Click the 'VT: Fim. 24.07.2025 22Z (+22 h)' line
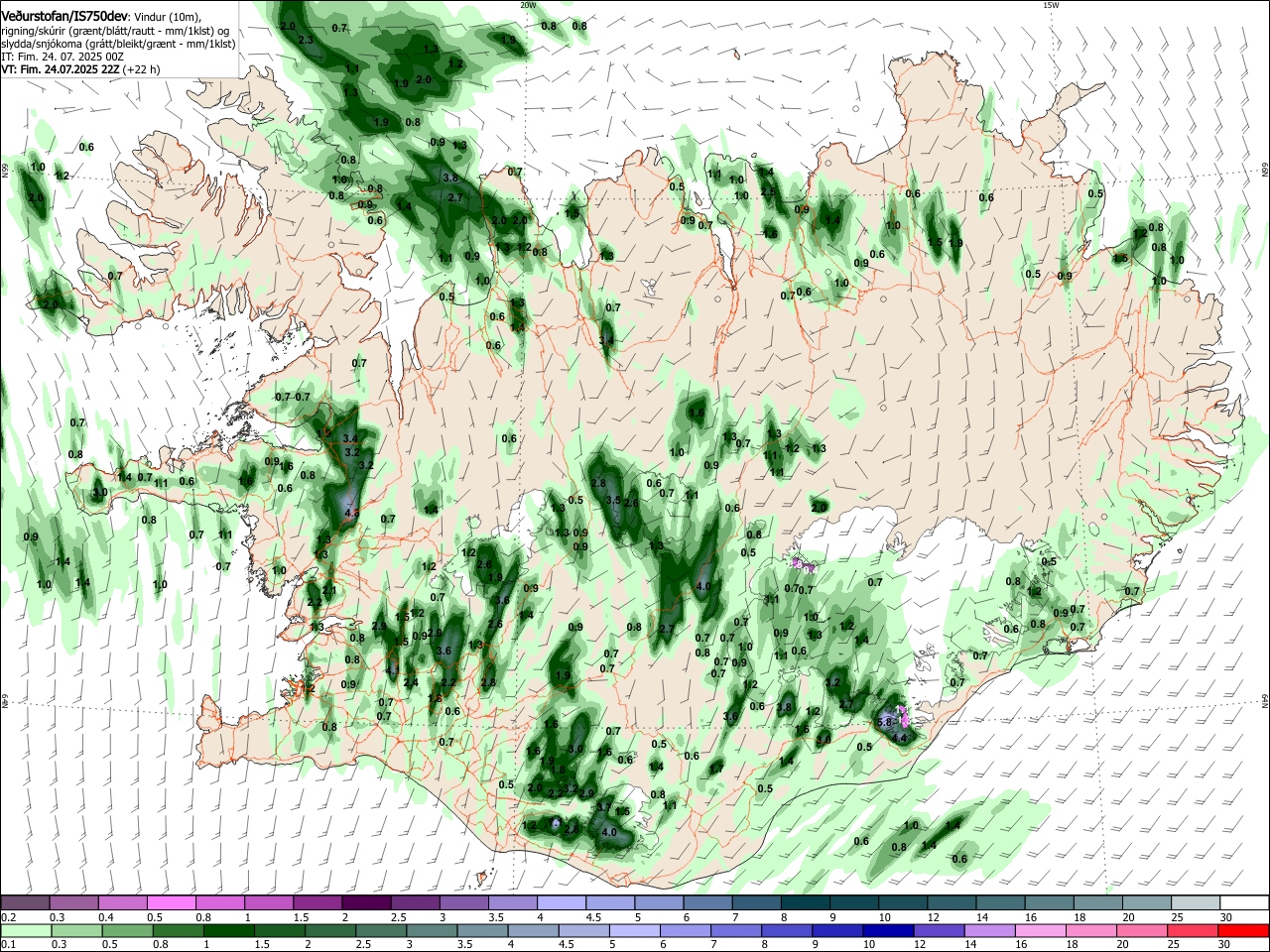 pyautogui.click(x=80, y=70)
